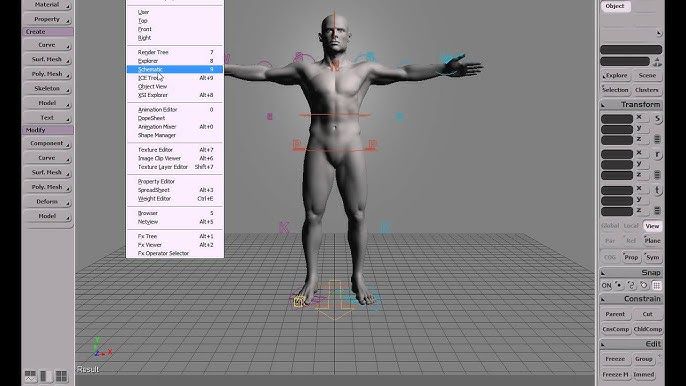The width and height of the screenshot is (686, 386).
Task: Select Animation Editor menu entry
Action: 175,109
